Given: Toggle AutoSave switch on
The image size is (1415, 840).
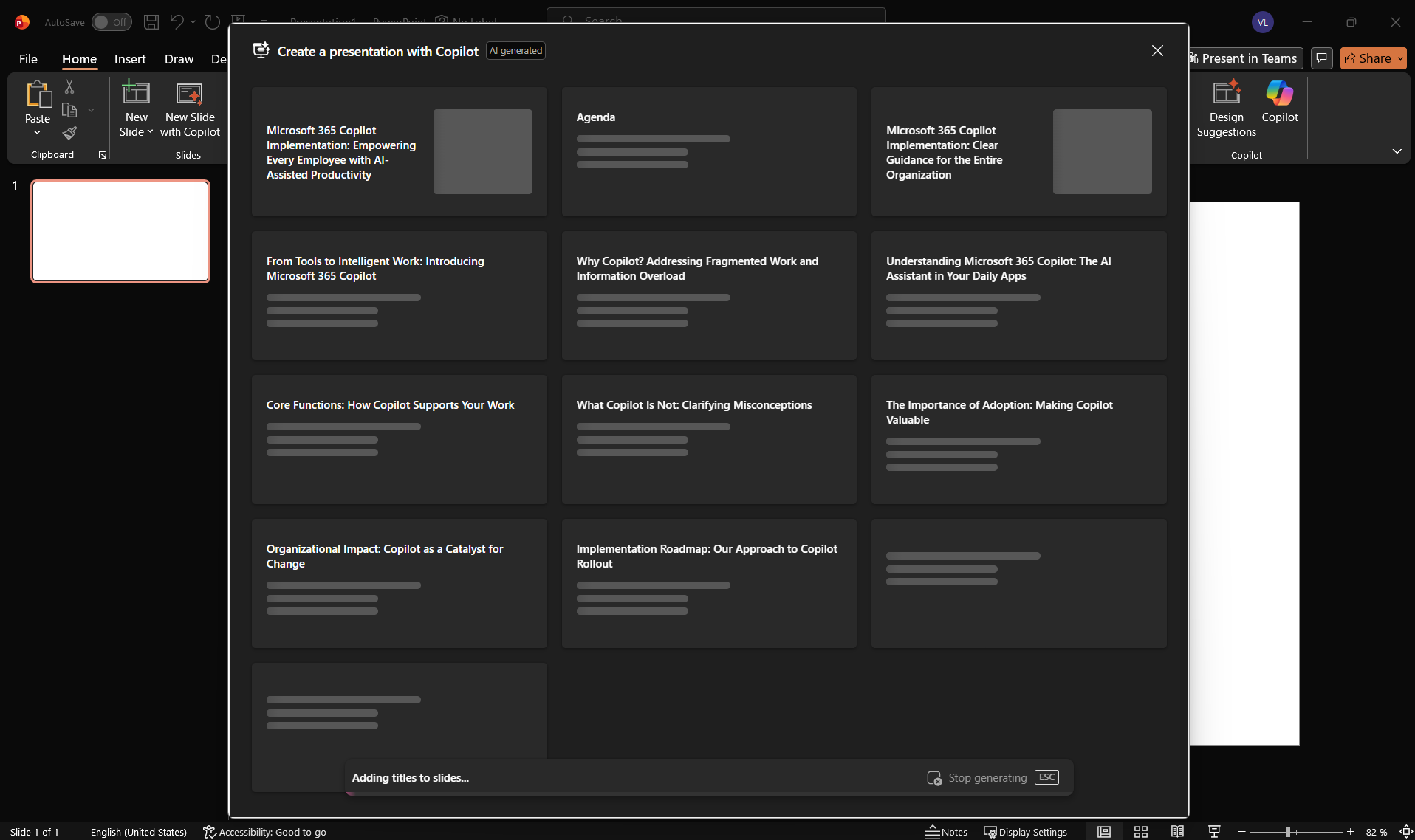Looking at the screenshot, I should coord(112,22).
